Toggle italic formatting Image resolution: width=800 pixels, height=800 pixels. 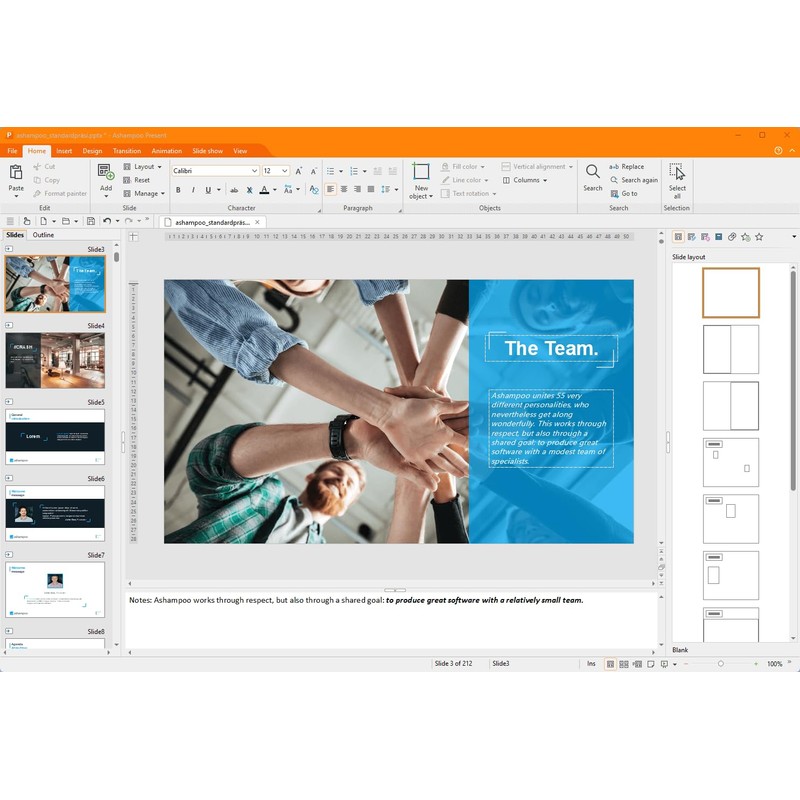point(193,189)
